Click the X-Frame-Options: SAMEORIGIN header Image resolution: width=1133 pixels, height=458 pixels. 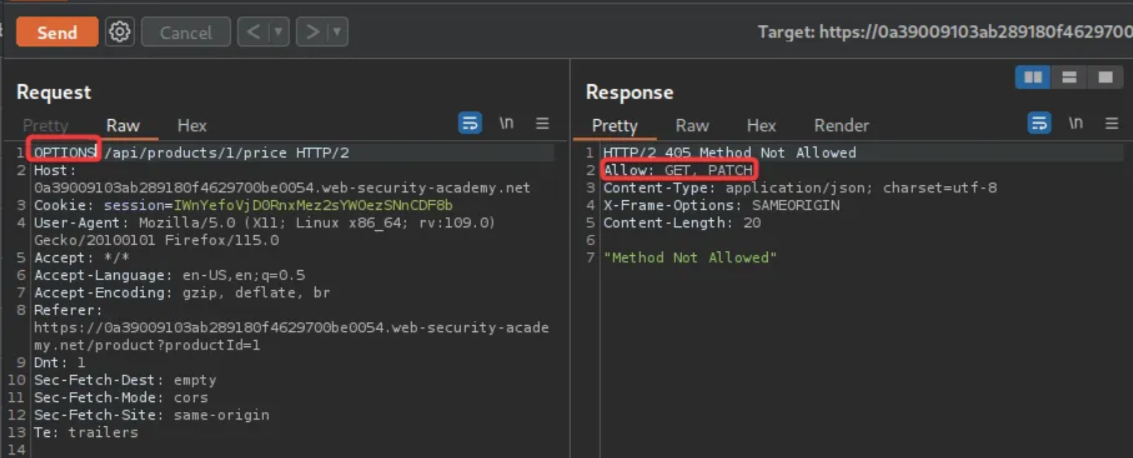(x=721, y=205)
